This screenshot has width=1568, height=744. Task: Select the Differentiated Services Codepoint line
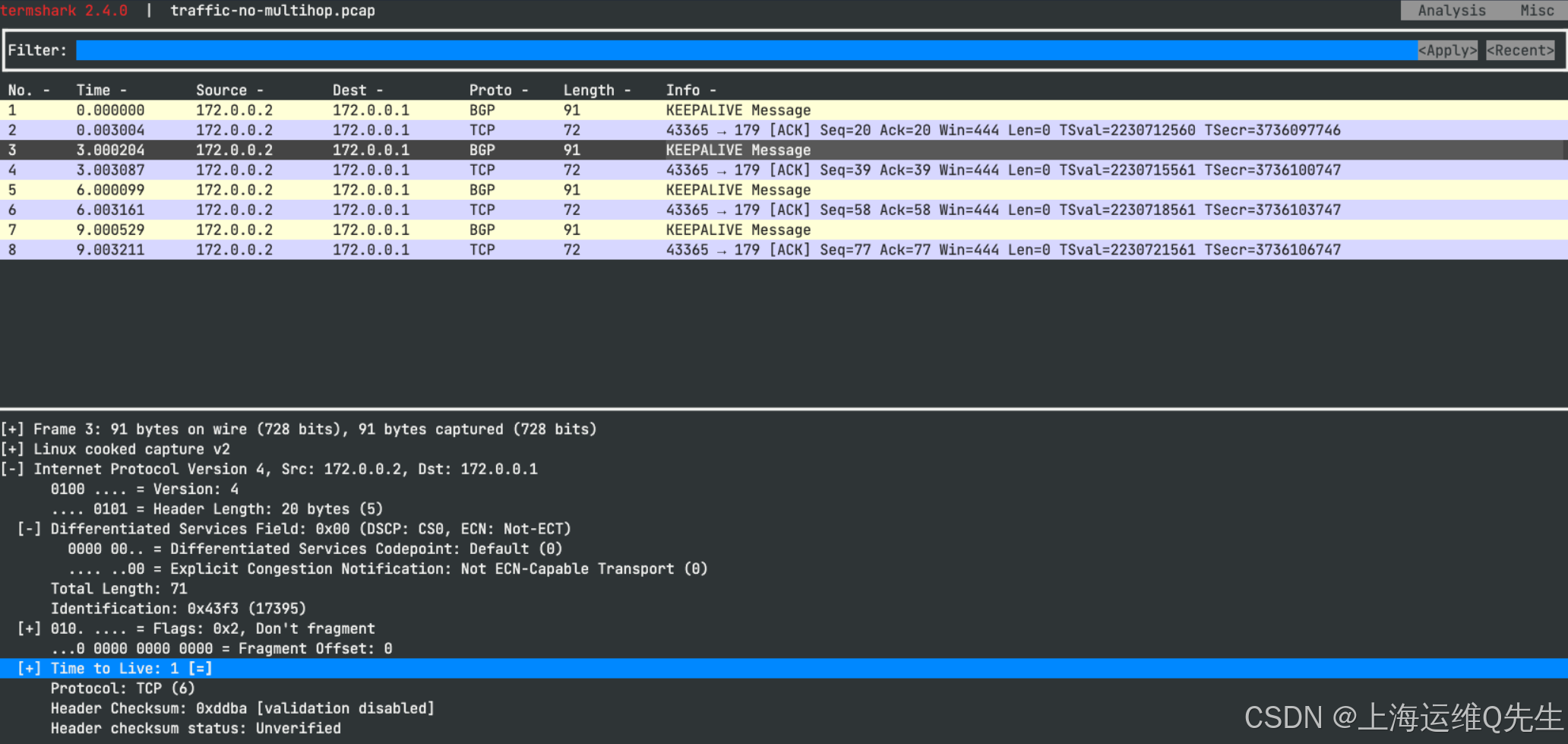(315, 549)
